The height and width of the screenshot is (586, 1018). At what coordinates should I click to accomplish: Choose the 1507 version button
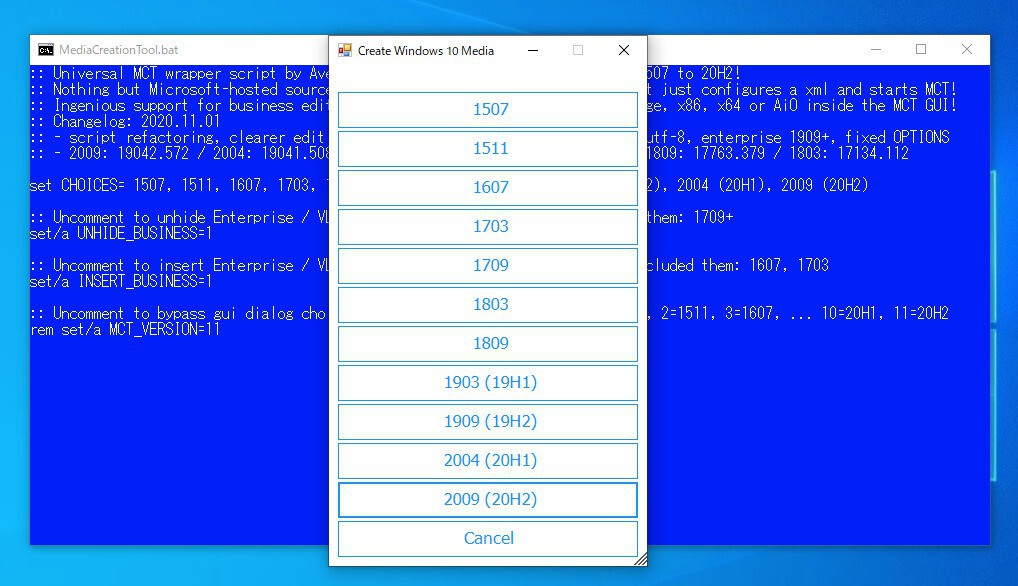[488, 110]
